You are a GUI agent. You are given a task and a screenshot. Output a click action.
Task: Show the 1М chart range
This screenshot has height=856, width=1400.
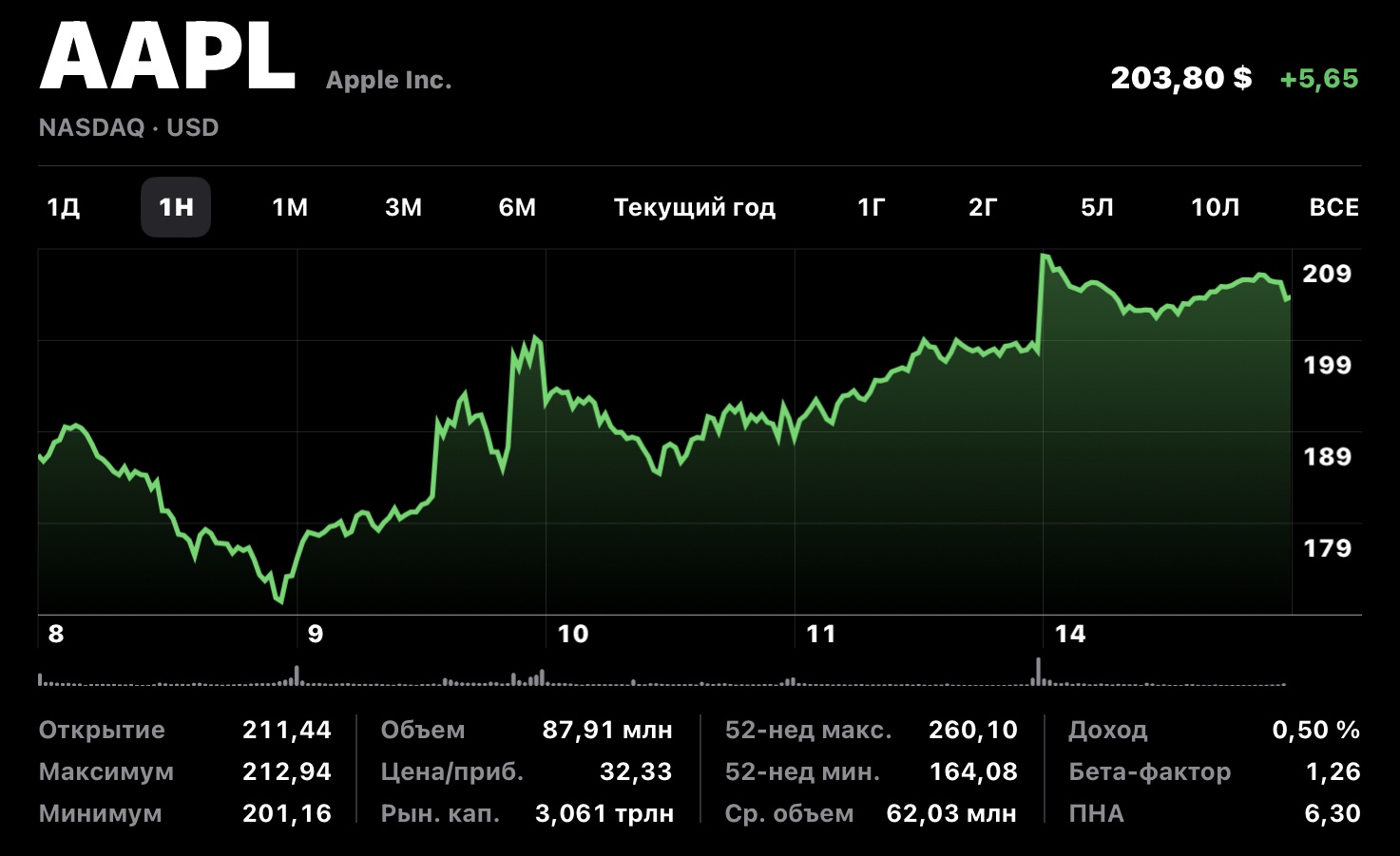click(x=290, y=207)
